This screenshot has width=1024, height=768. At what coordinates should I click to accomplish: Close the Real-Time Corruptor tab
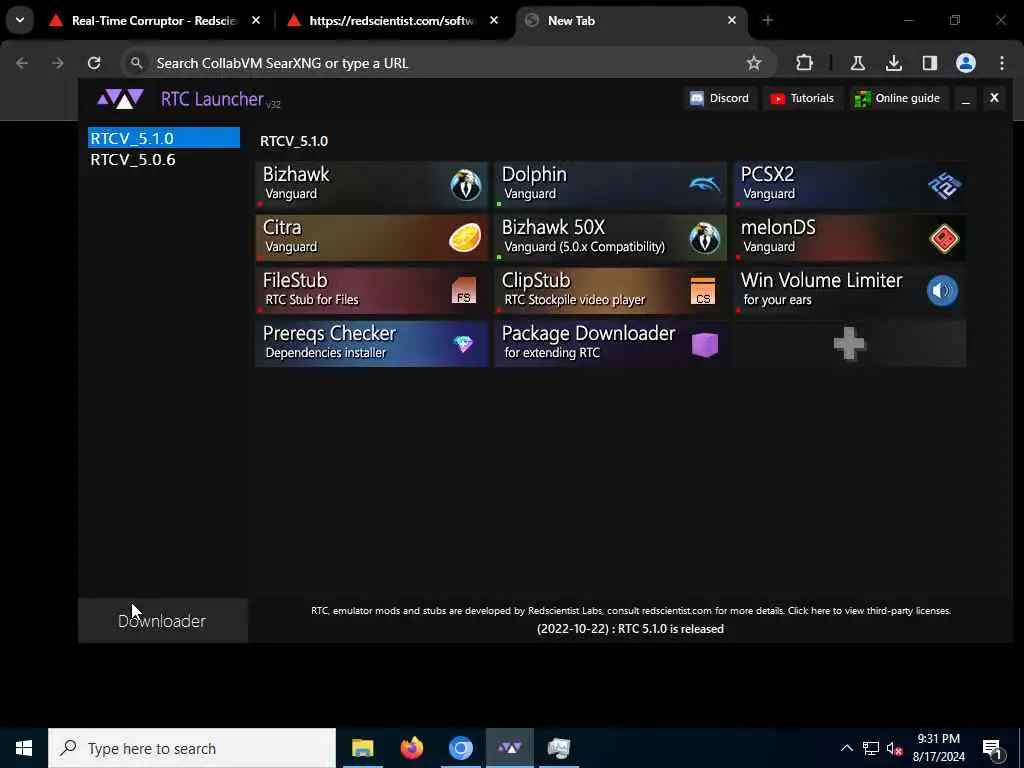pos(256,21)
